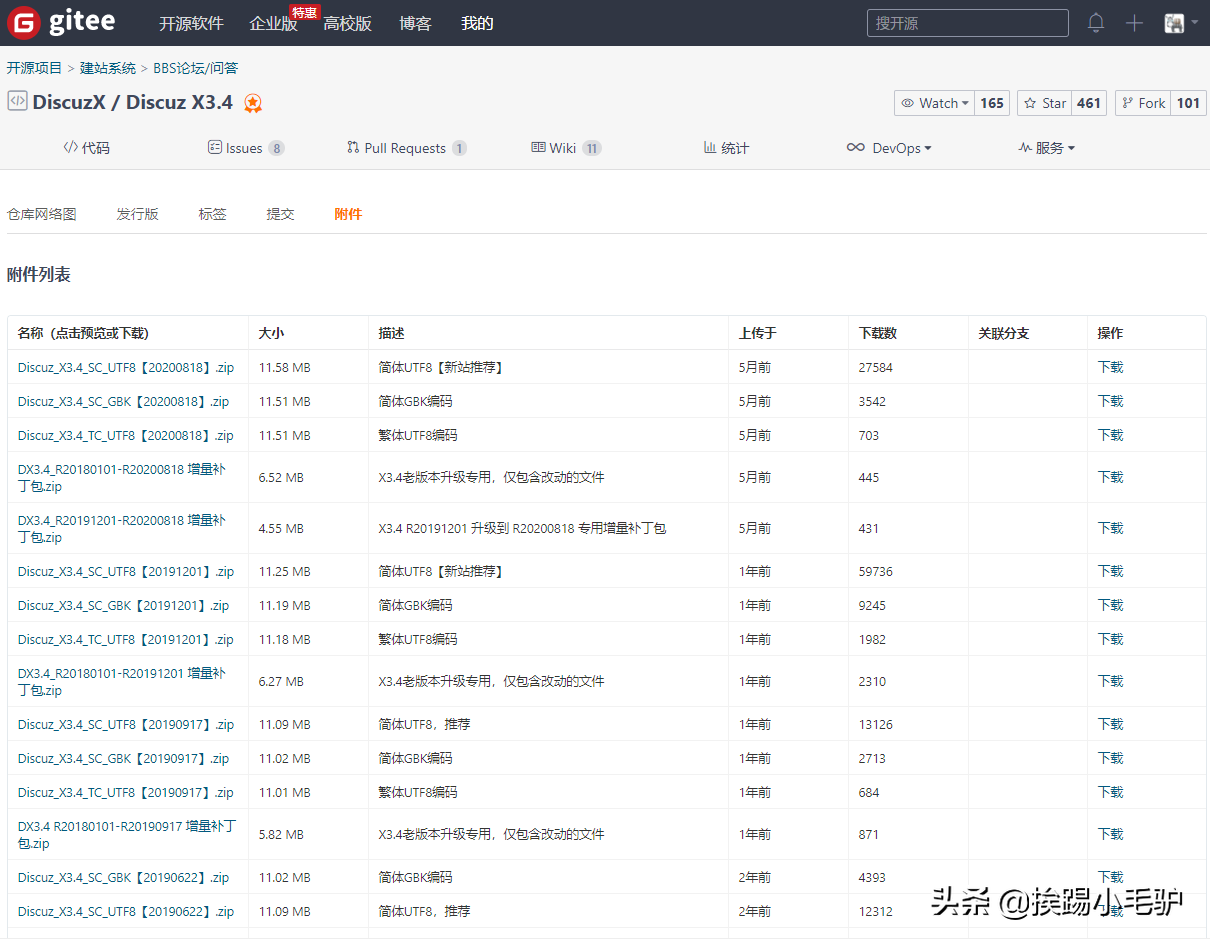Open Discuz_X3.4_SC_GBK【20200818】.zip file
This screenshot has width=1210, height=944.
click(x=123, y=401)
